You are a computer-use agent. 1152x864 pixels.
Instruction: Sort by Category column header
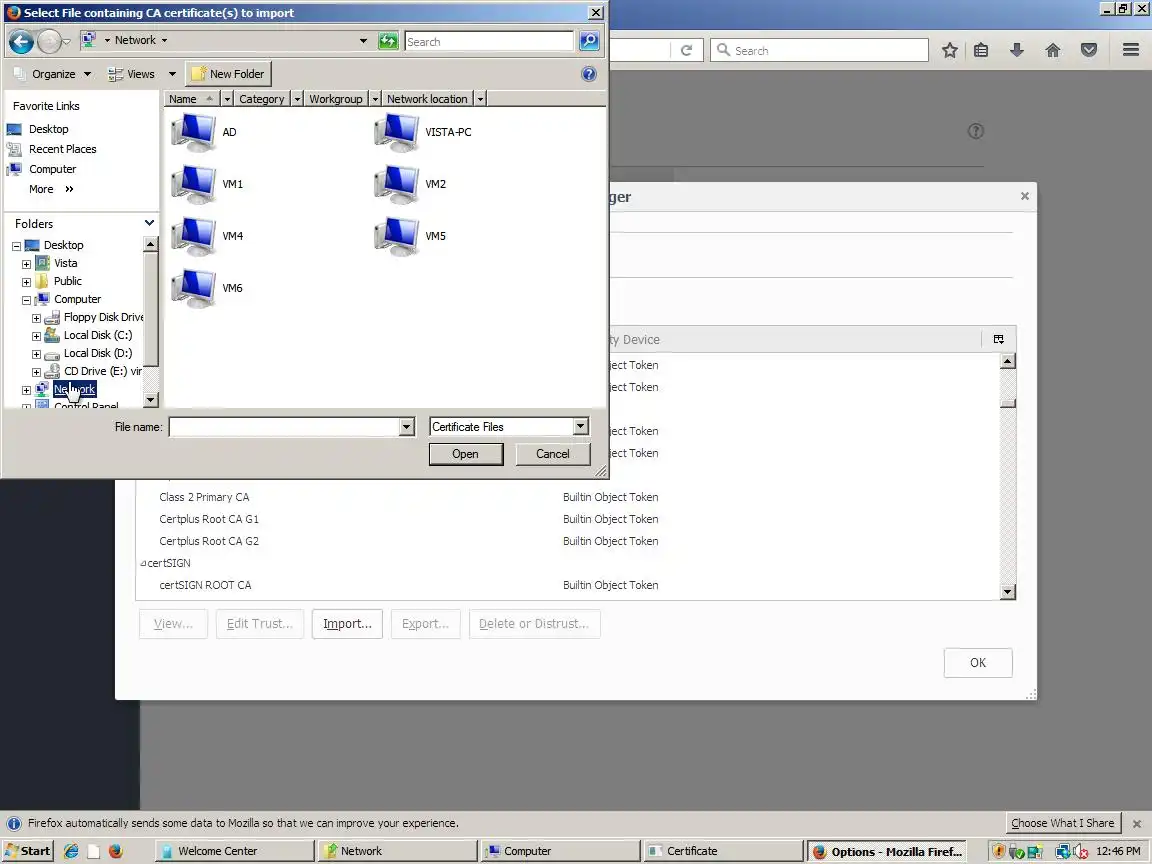262,98
